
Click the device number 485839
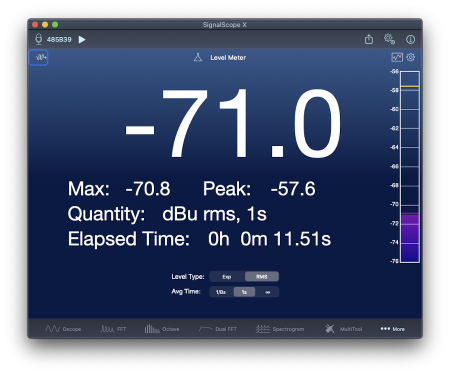[59, 39]
